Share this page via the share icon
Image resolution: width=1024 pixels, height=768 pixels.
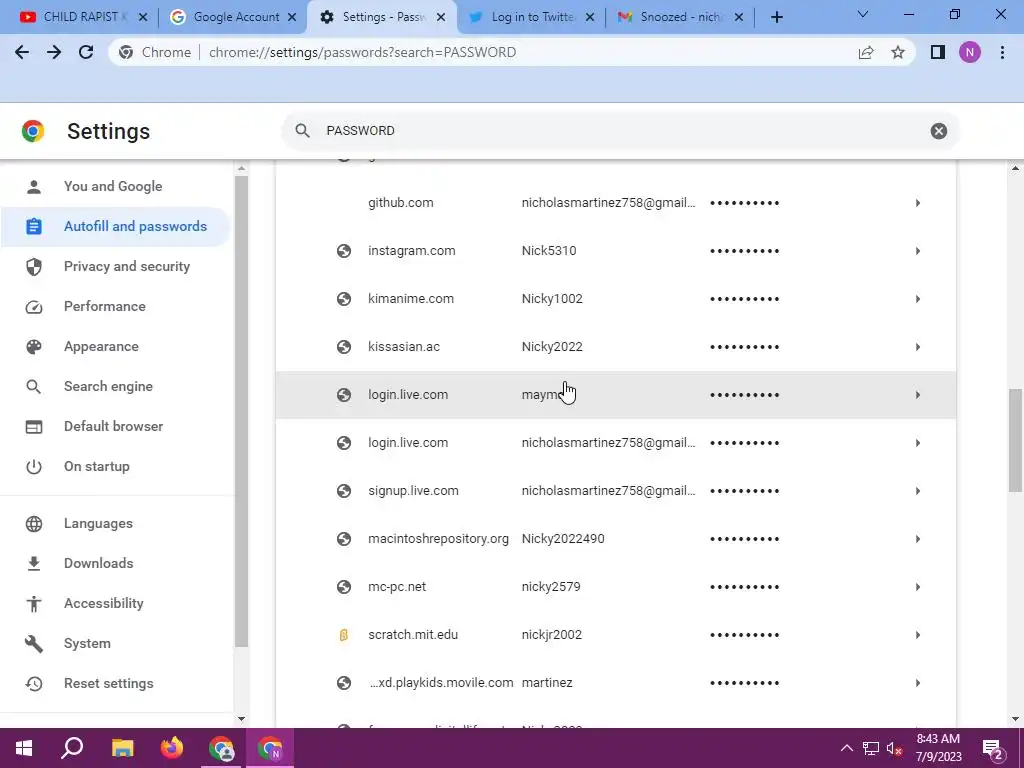coord(866,52)
